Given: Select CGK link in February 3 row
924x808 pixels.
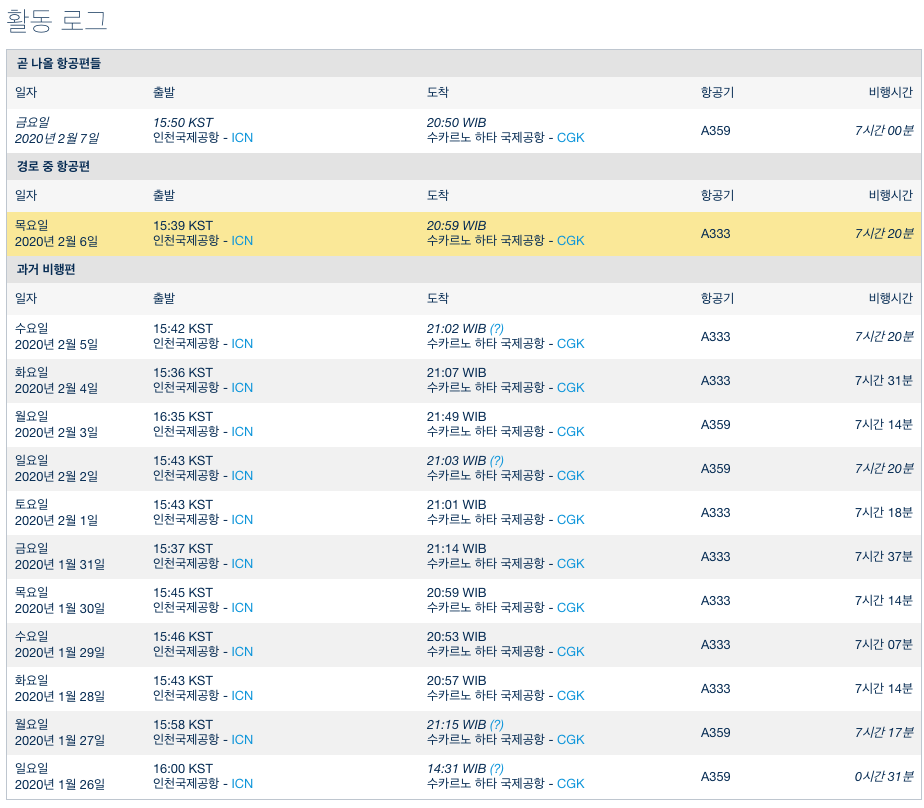Looking at the screenshot, I should point(570,432).
